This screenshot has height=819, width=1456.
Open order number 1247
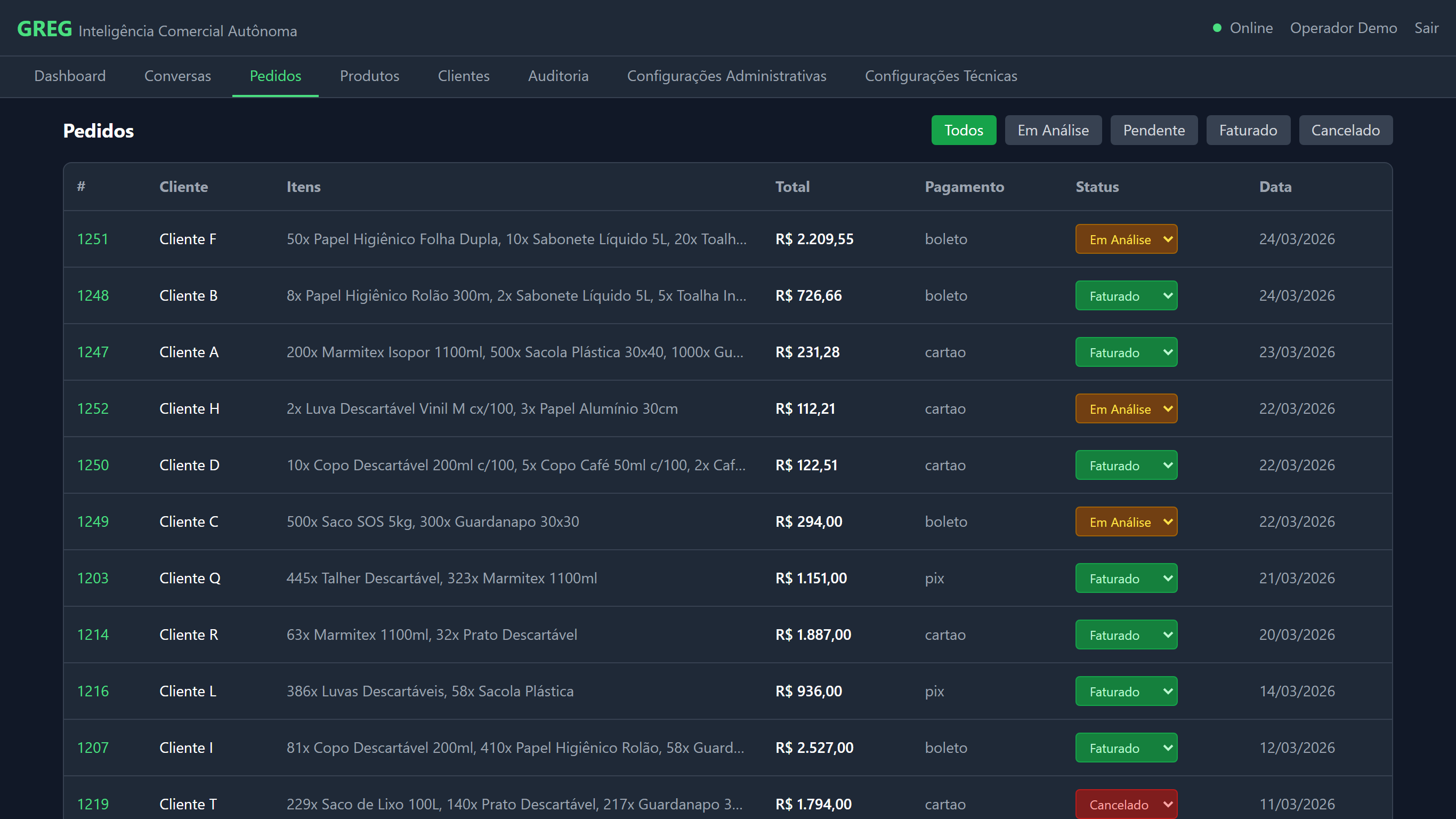pos(93,352)
